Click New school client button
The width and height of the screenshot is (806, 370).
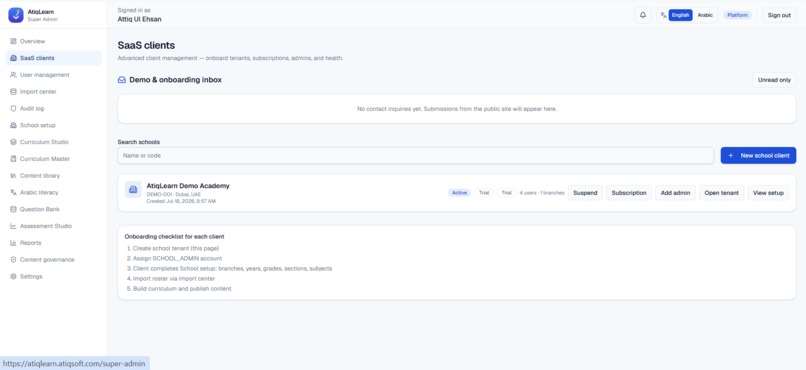coord(758,156)
